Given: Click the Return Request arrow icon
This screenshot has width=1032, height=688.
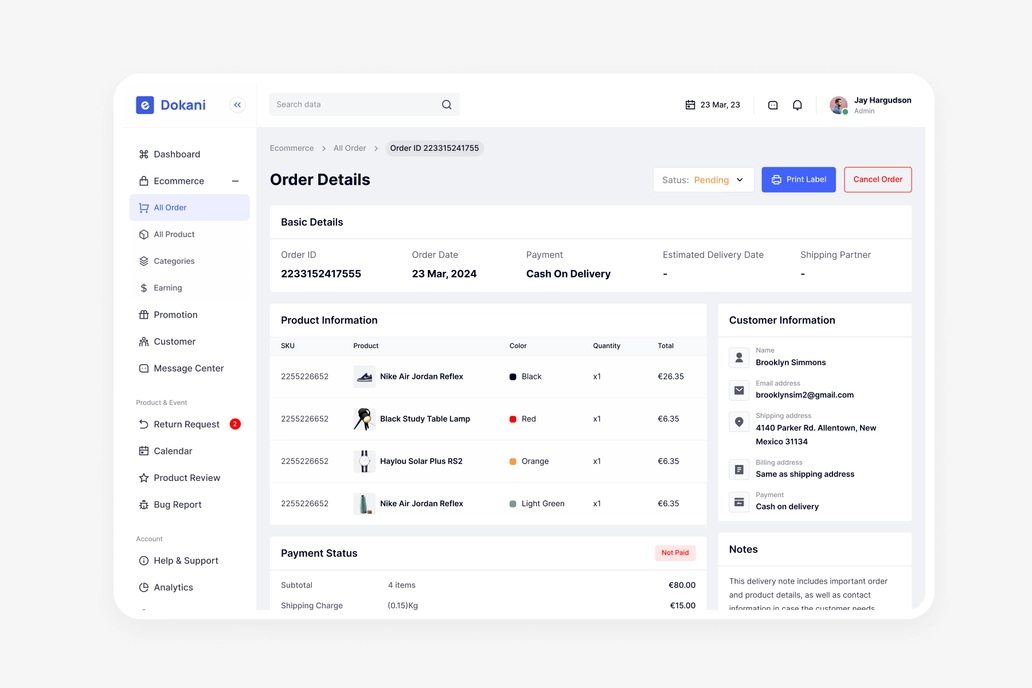Looking at the screenshot, I should point(143,425).
